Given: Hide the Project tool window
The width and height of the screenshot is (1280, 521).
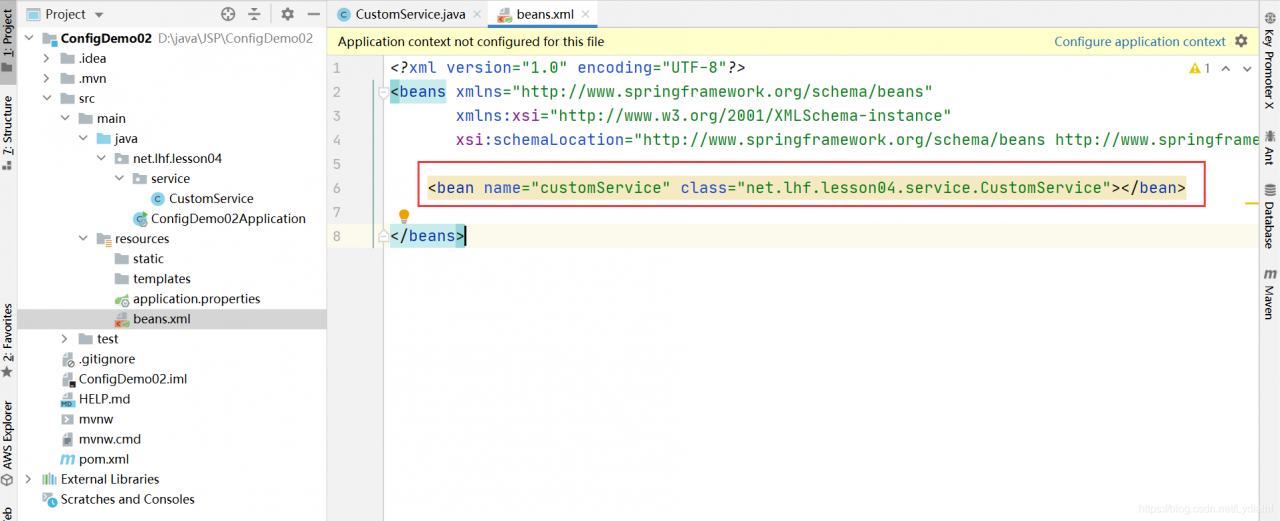Looking at the screenshot, I should pyautogui.click(x=313, y=14).
